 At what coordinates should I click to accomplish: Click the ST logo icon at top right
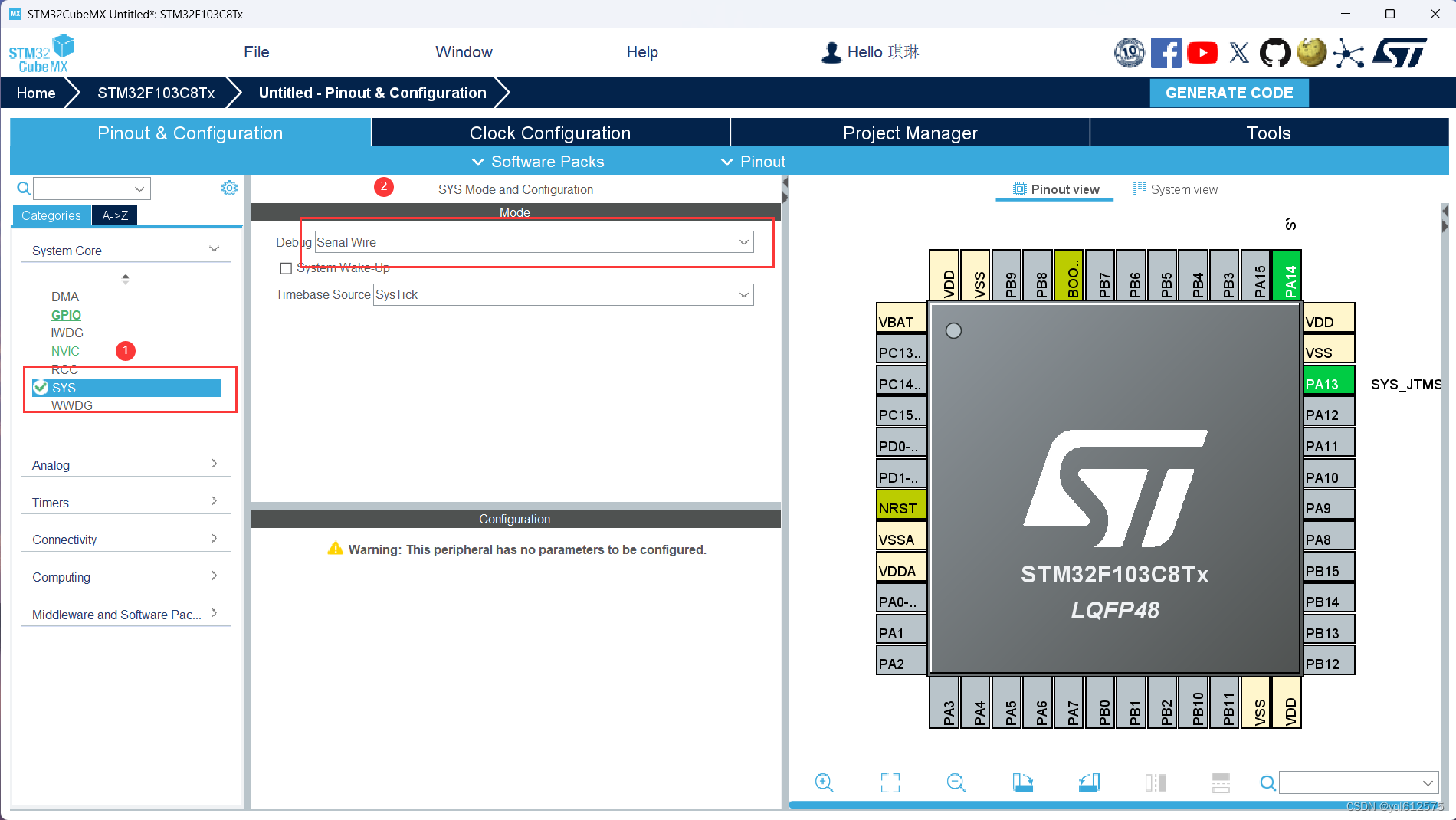pyautogui.click(x=1399, y=53)
